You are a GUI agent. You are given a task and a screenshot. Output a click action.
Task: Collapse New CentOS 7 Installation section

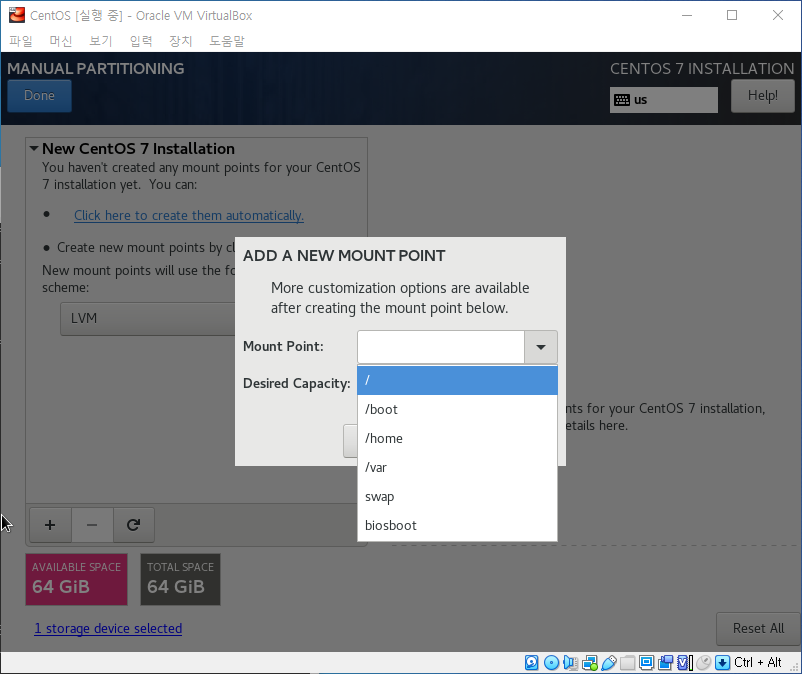tap(34, 149)
